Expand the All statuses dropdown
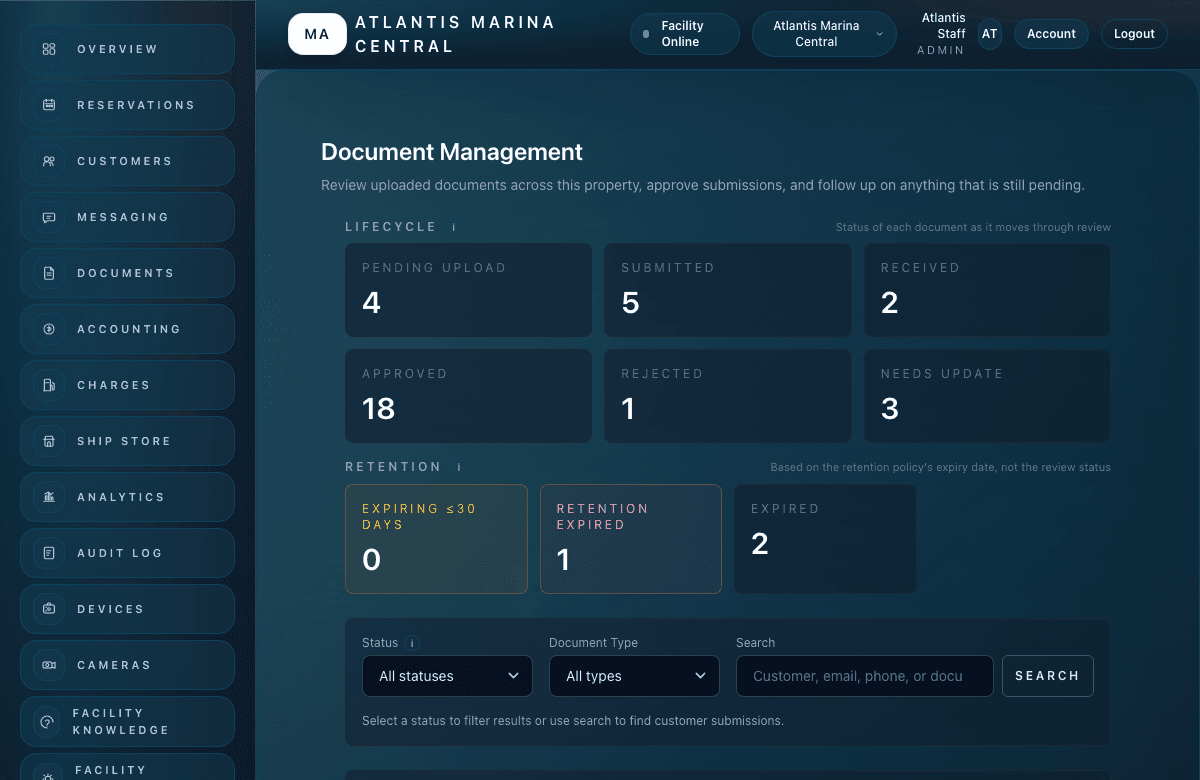The image size is (1200, 780). coord(447,676)
